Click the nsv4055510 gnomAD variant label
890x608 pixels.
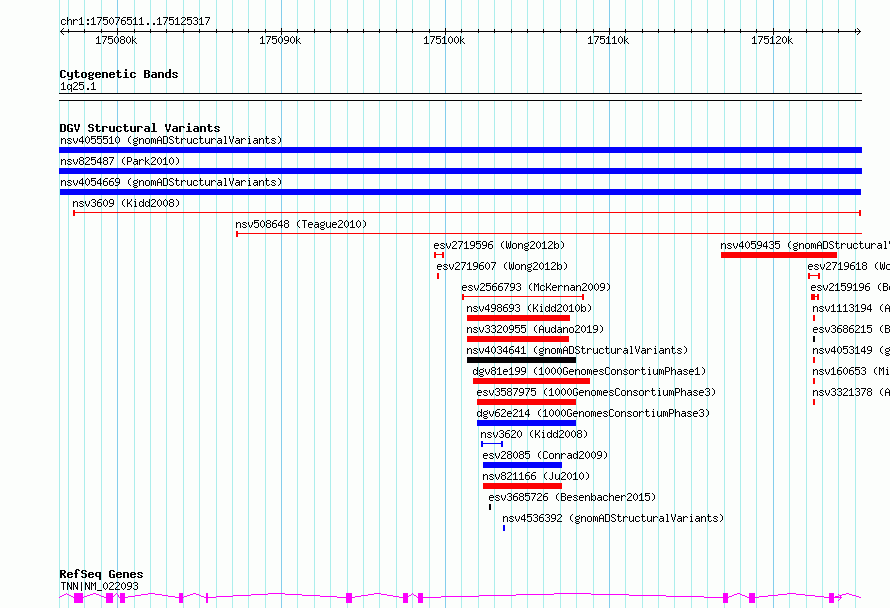(x=171, y=140)
